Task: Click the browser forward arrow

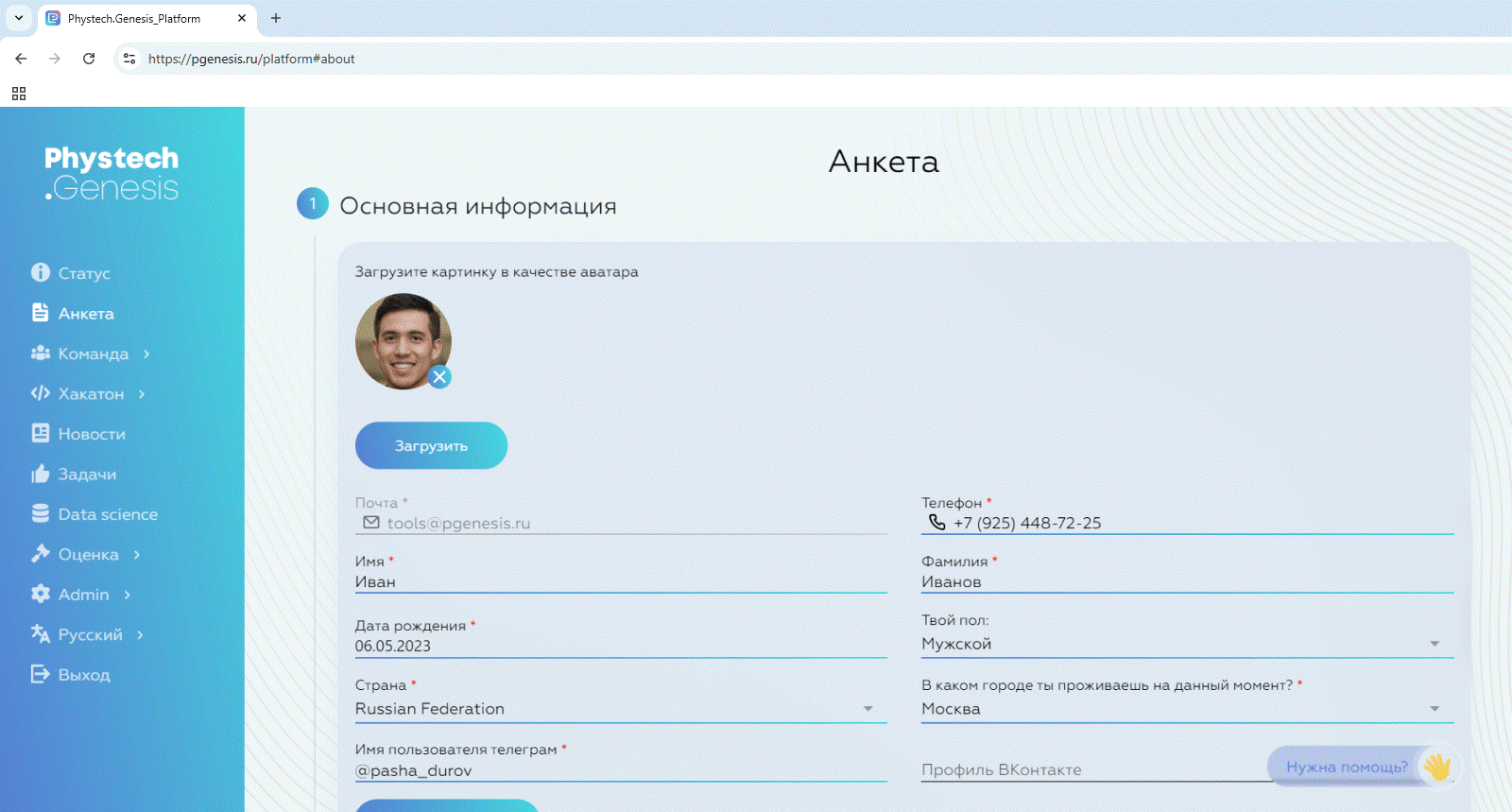Action: [55, 59]
